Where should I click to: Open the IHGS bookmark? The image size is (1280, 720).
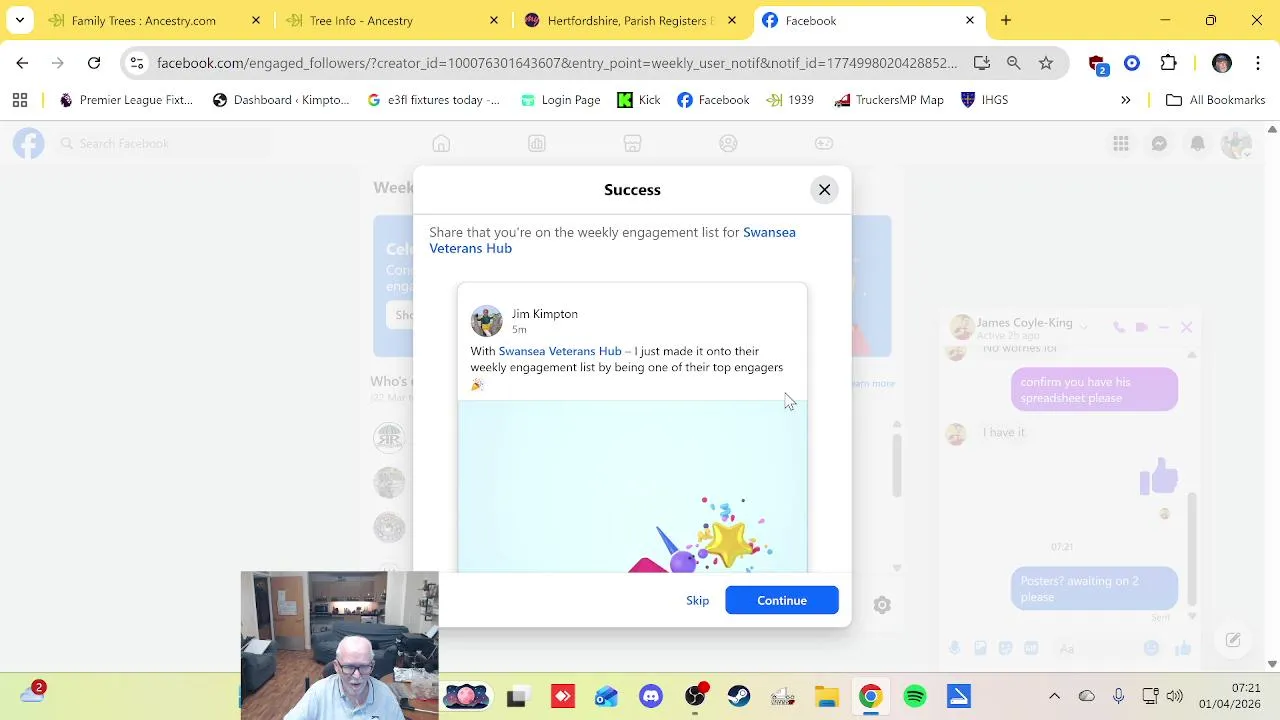click(984, 100)
